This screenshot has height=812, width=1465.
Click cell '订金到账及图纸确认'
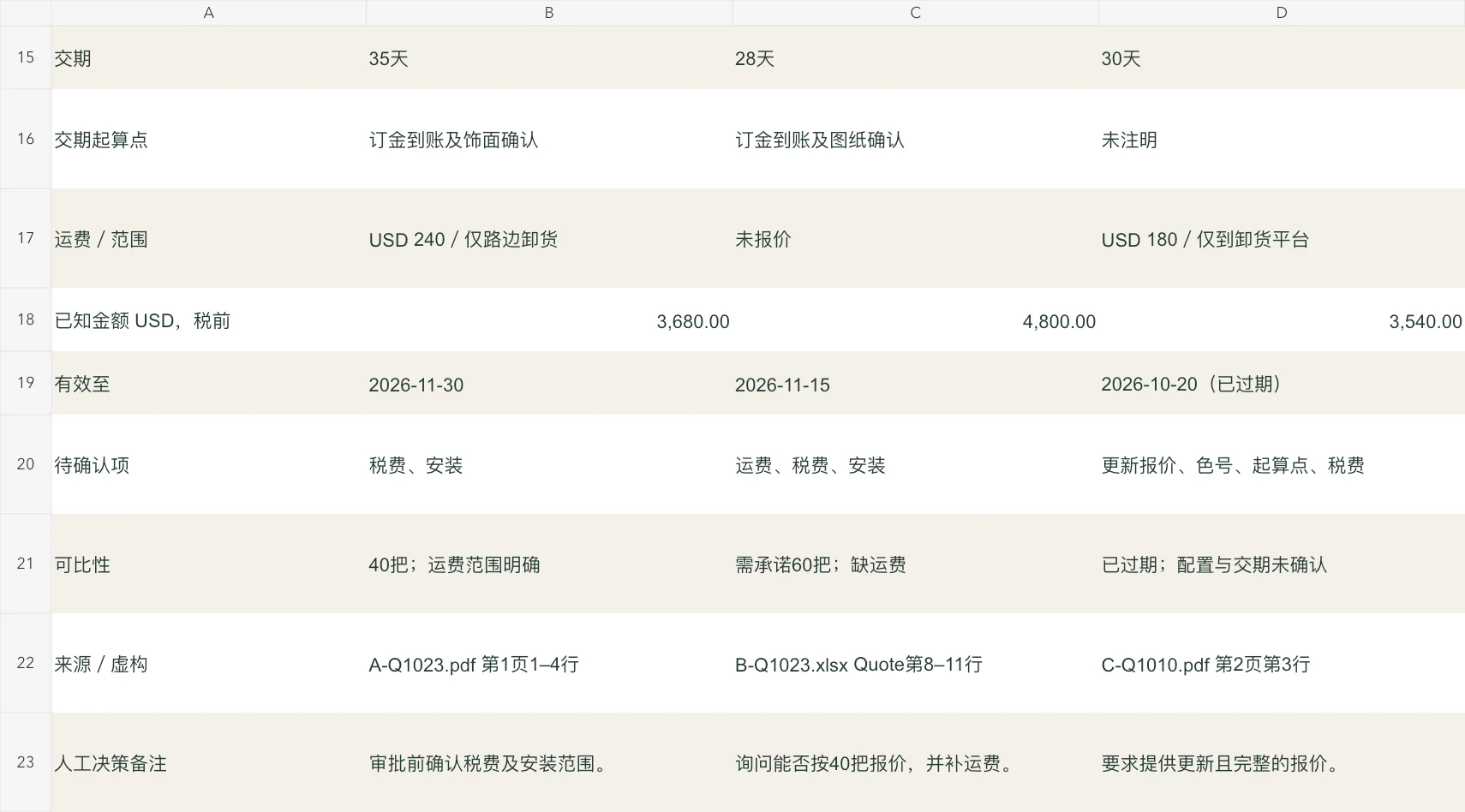click(x=915, y=139)
